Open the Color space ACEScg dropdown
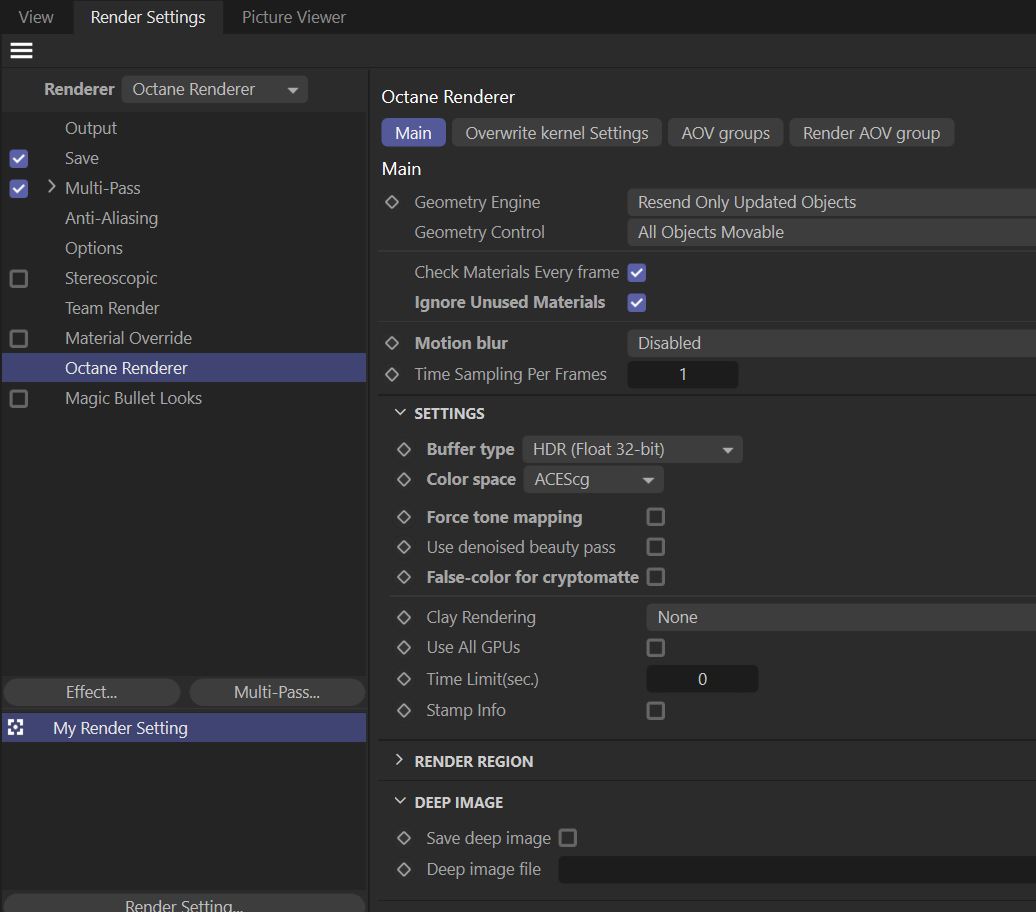This screenshot has width=1036, height=912. (593, 479)
